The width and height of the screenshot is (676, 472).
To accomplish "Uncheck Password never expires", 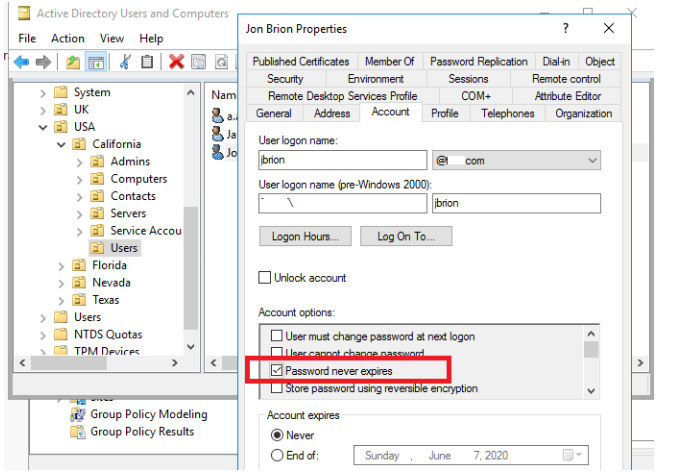I will point(276,370).
